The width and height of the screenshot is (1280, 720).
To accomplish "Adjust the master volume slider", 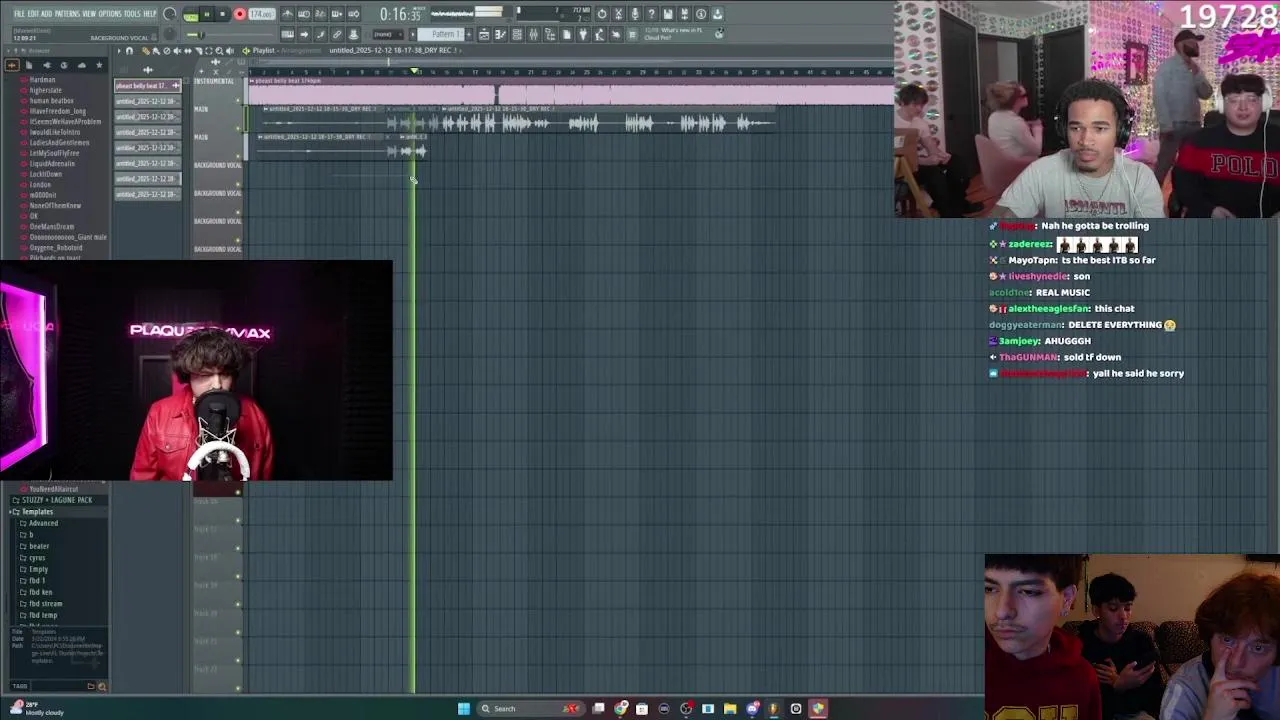I will (230, 35).
